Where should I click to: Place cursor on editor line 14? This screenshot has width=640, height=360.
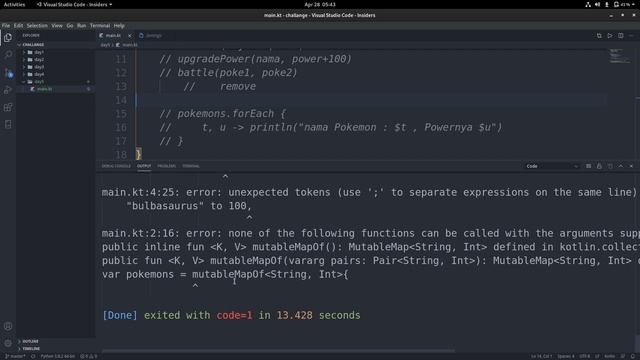[x=371, y=100]
